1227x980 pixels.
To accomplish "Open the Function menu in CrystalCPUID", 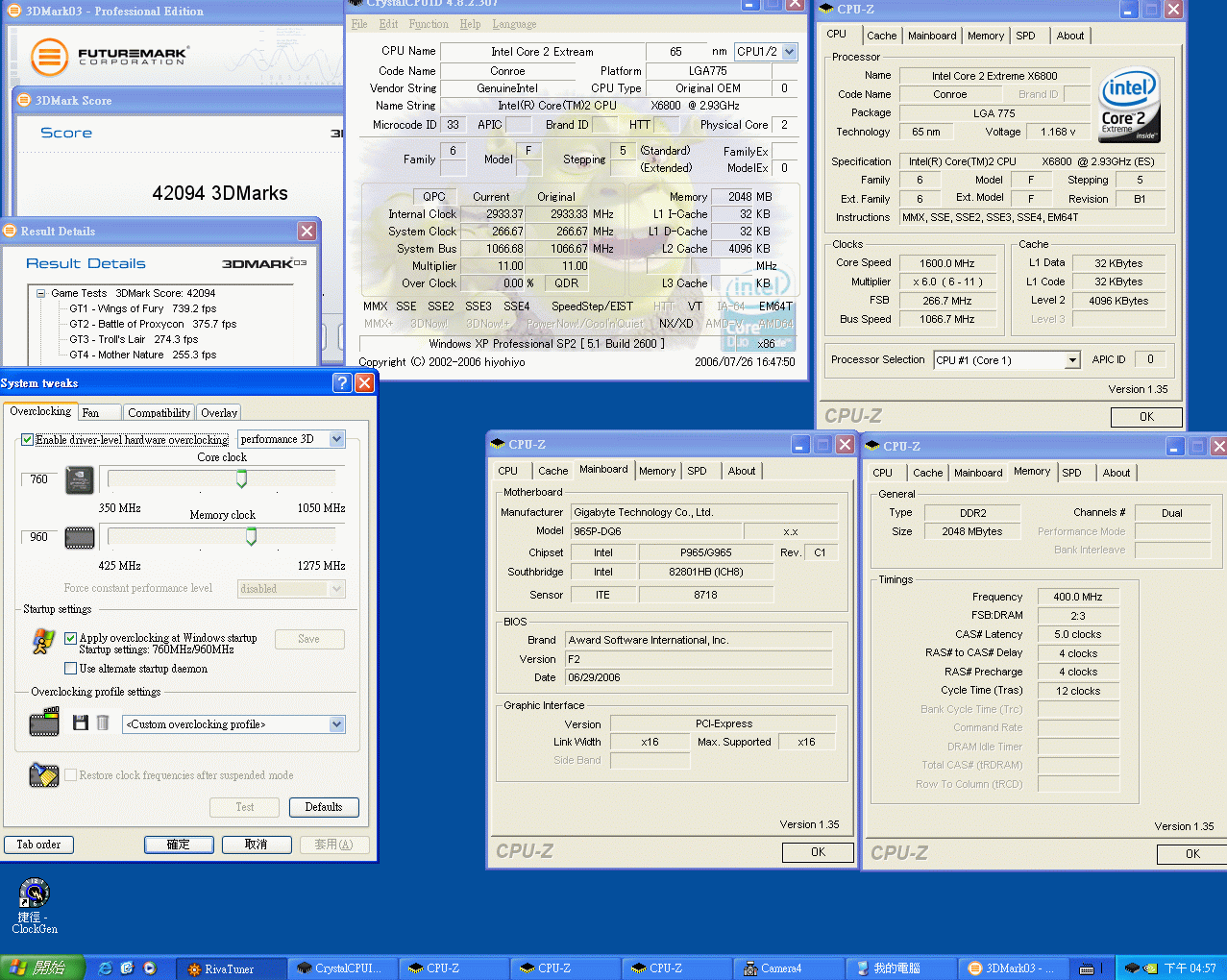I will click(429, 24).
